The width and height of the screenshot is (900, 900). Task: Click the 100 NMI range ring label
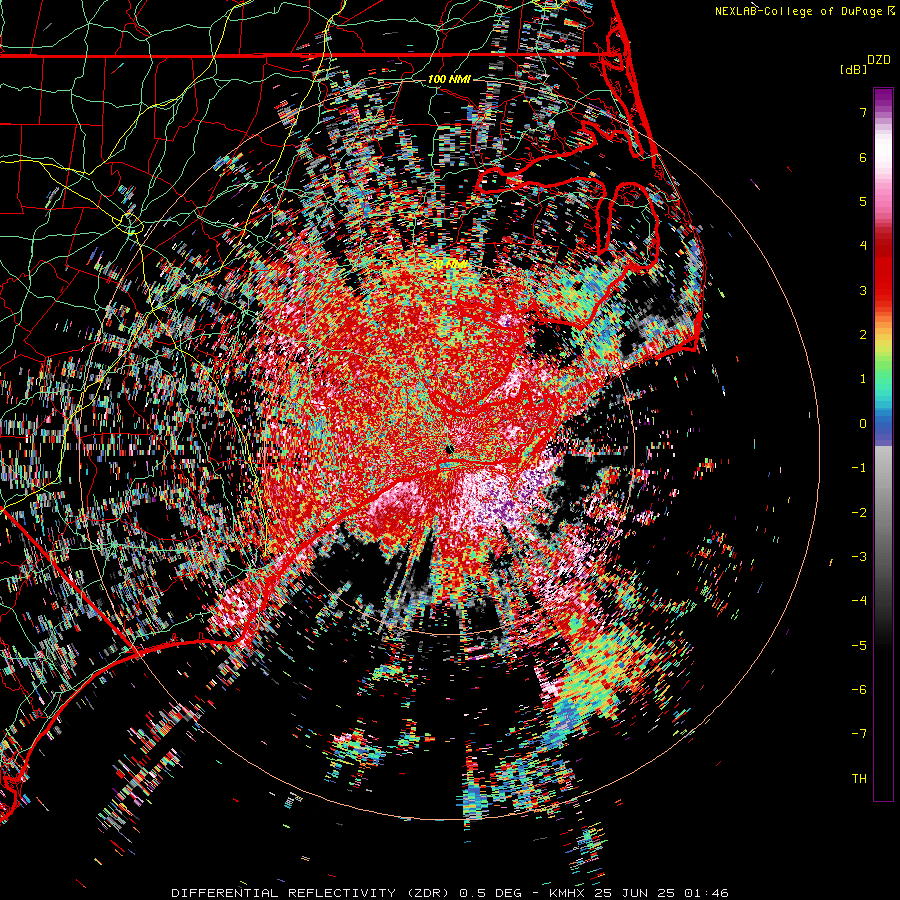pyautogui.click(x=449, y=79)
